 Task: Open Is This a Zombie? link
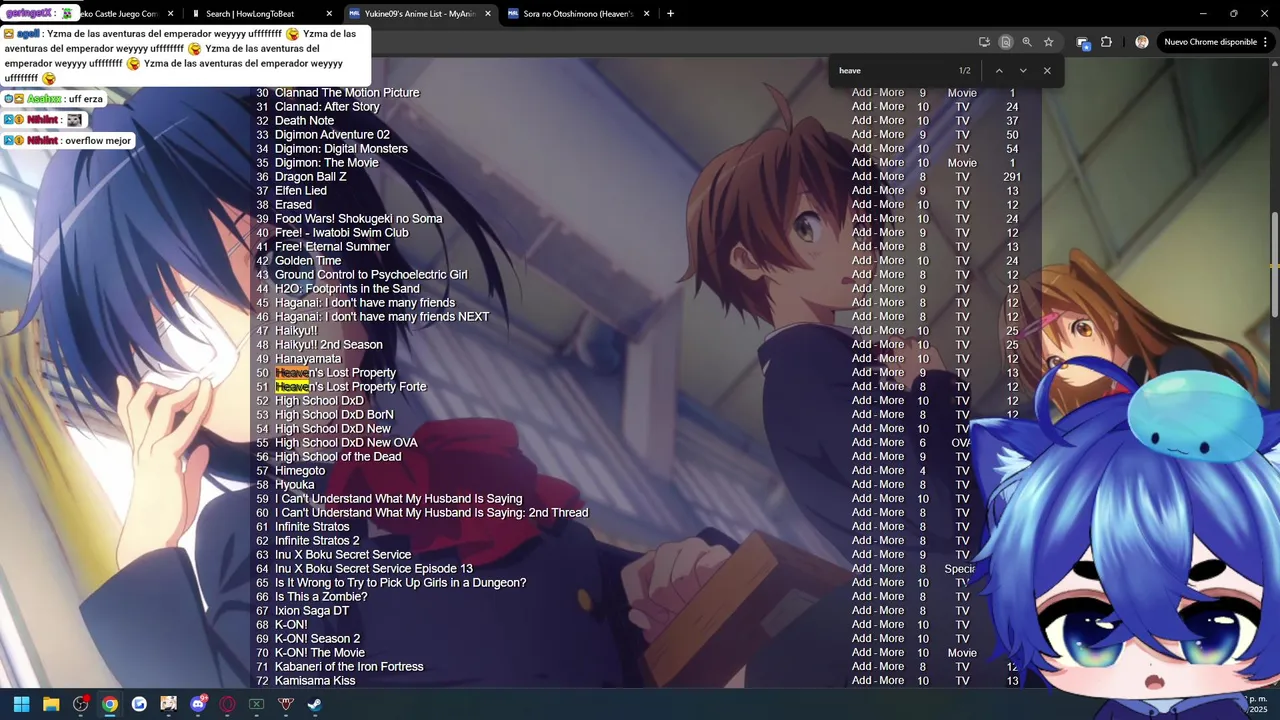coord(321,597)
